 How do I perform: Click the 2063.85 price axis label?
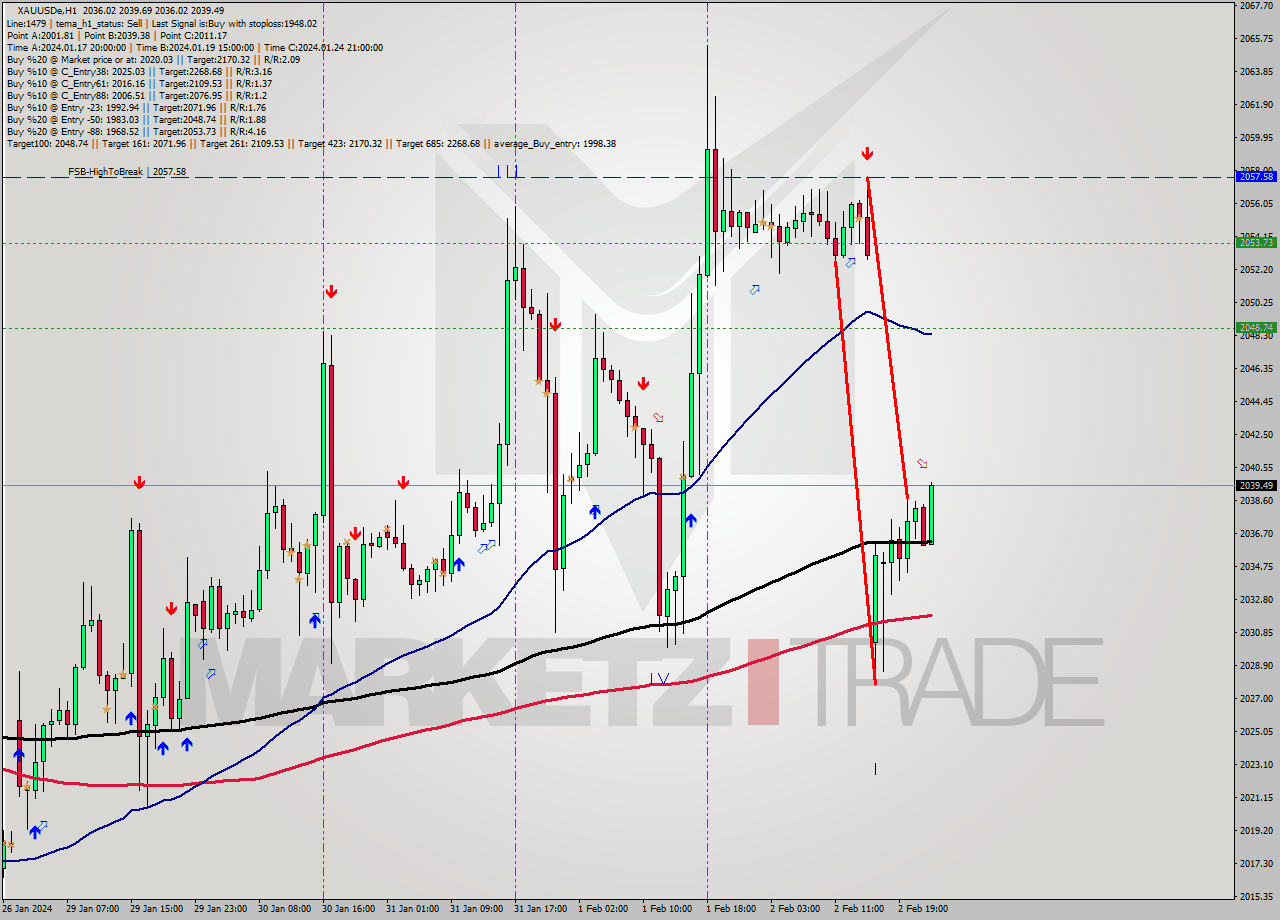1256,71
